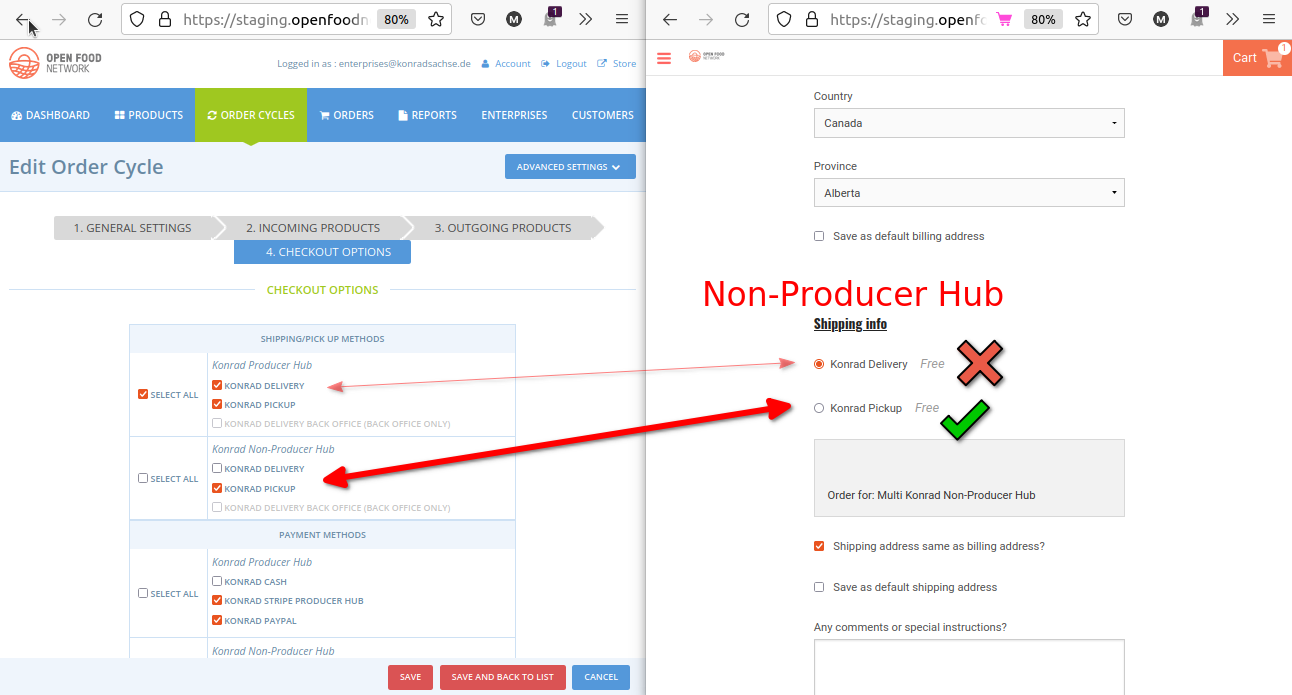The height and width of the screenshot is (695, 1292).
Task: Open the badge-1 extension icon in right browser
Action: (x=1197, y=18)
